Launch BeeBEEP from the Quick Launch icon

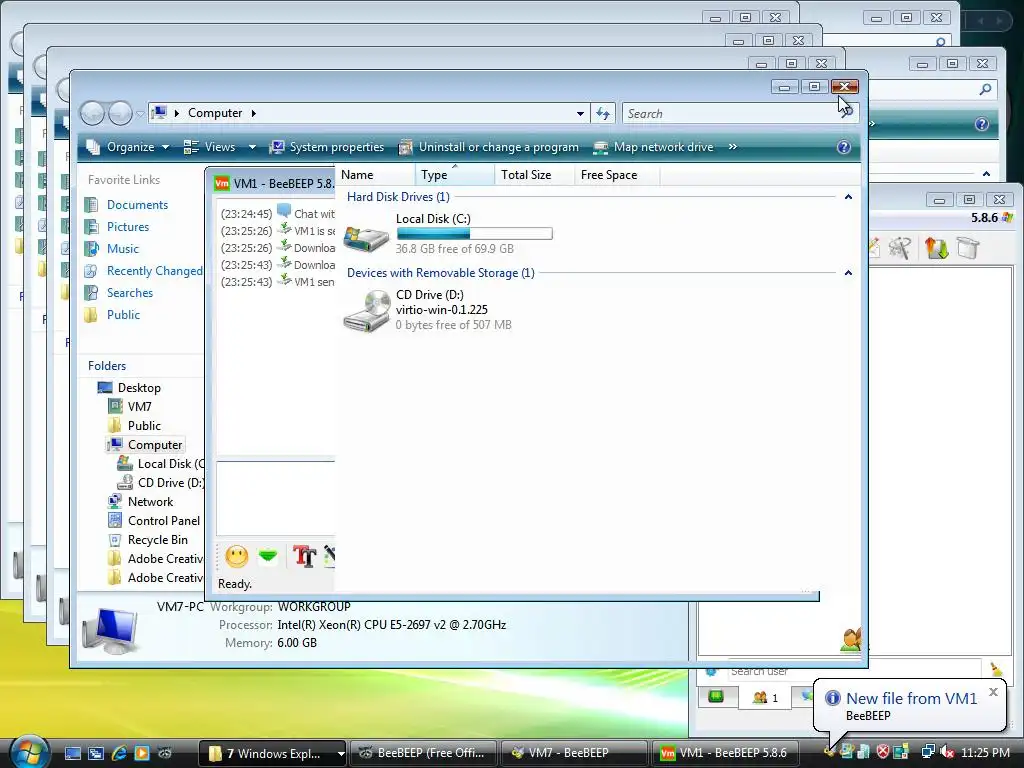pos(165,753)
